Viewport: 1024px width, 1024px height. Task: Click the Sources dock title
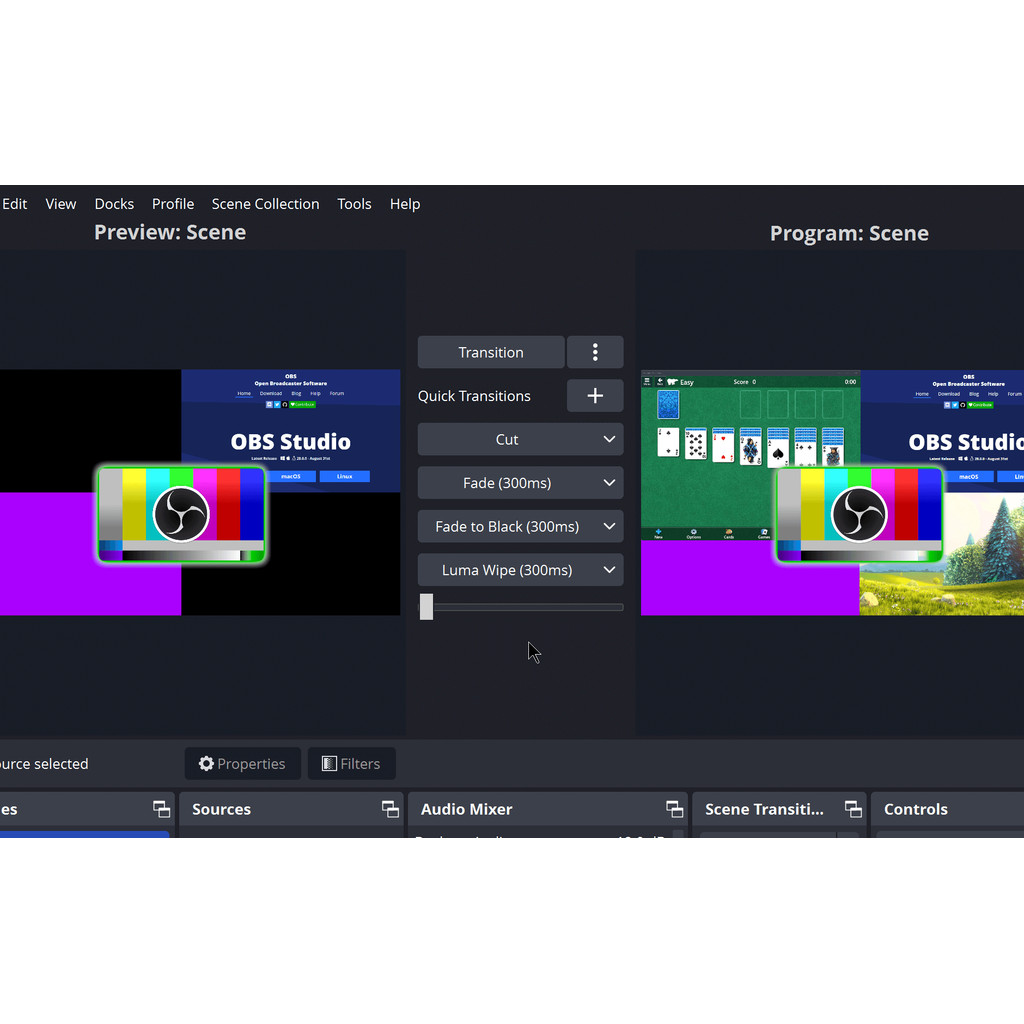point(221,809)
